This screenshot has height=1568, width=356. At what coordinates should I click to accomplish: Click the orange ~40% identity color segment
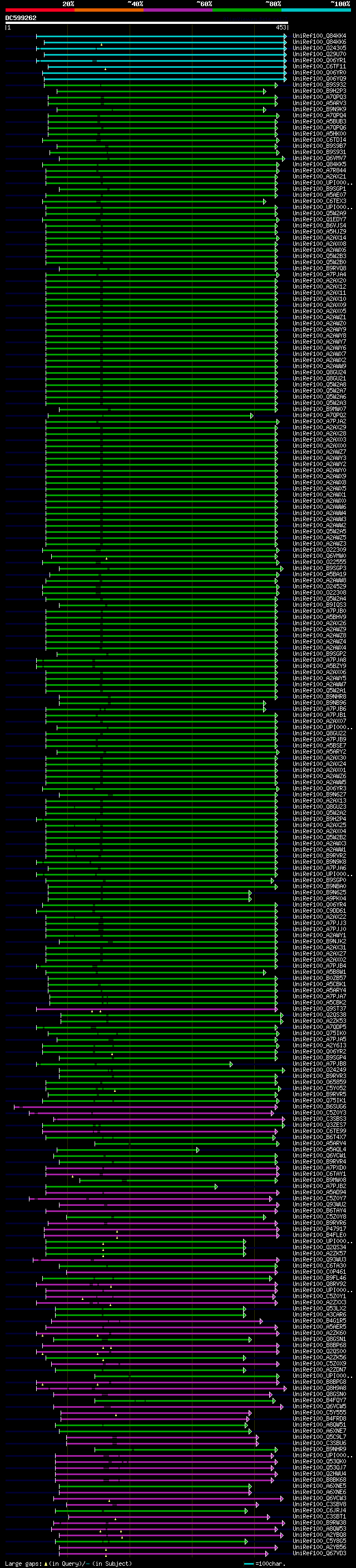point(109,11)
